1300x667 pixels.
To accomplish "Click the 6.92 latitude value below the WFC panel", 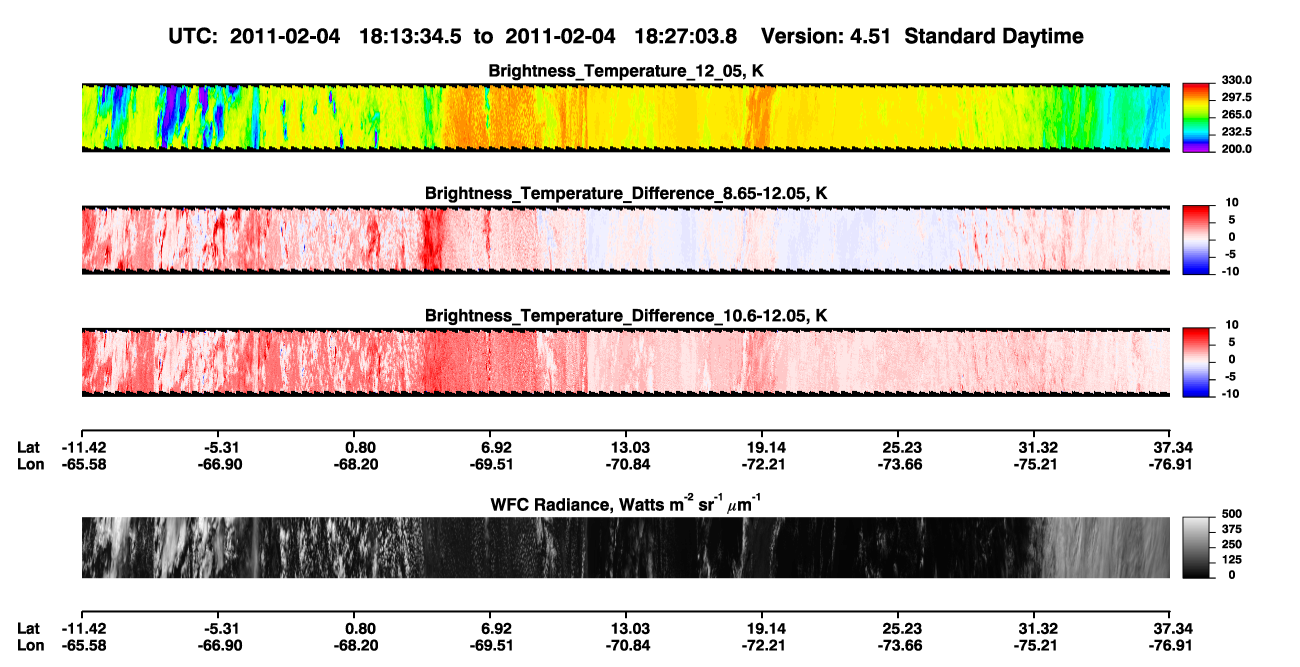I will [x=496, y=628].
